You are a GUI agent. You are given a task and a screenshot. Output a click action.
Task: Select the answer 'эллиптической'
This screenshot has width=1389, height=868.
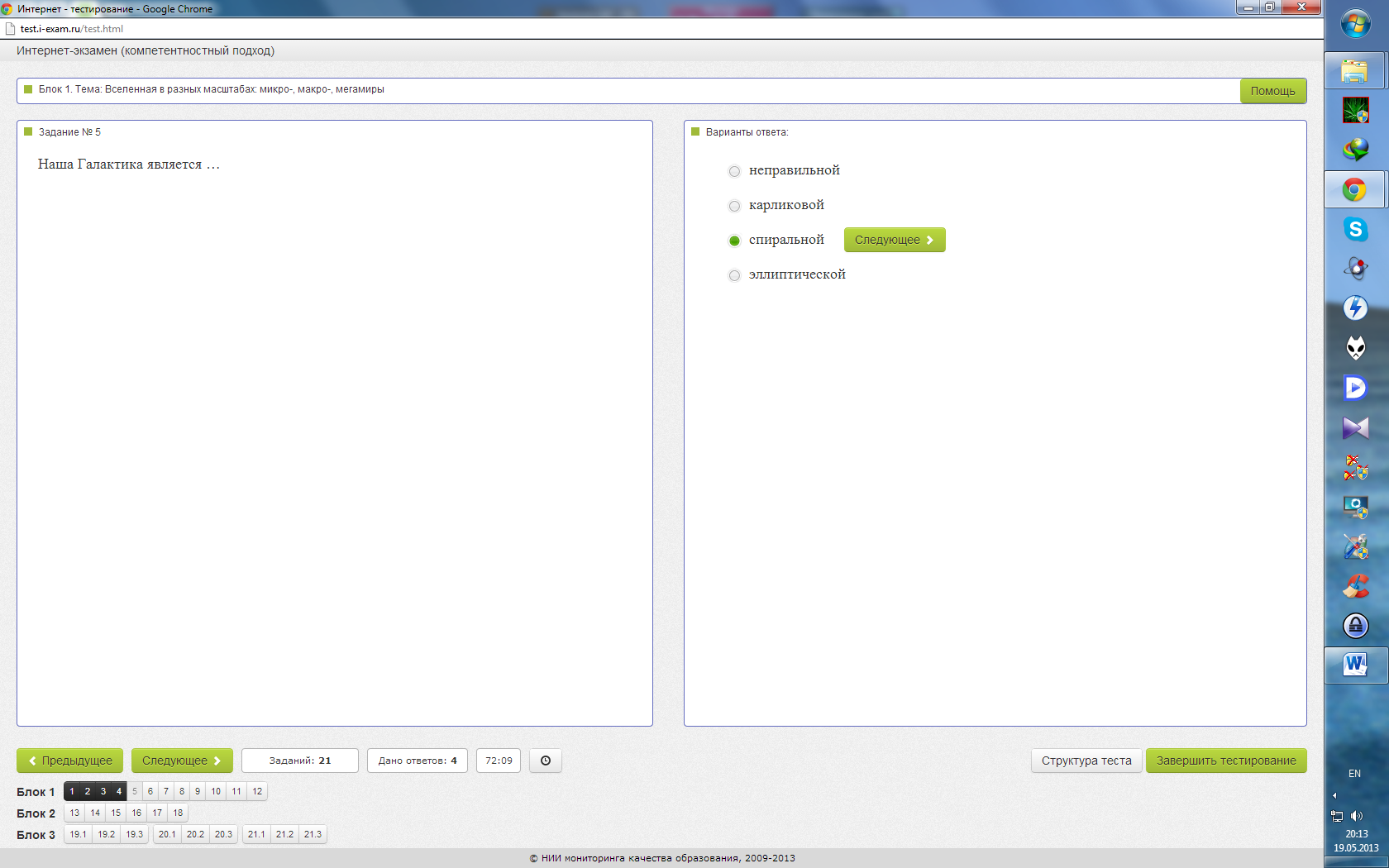click(x=734, y=275)
